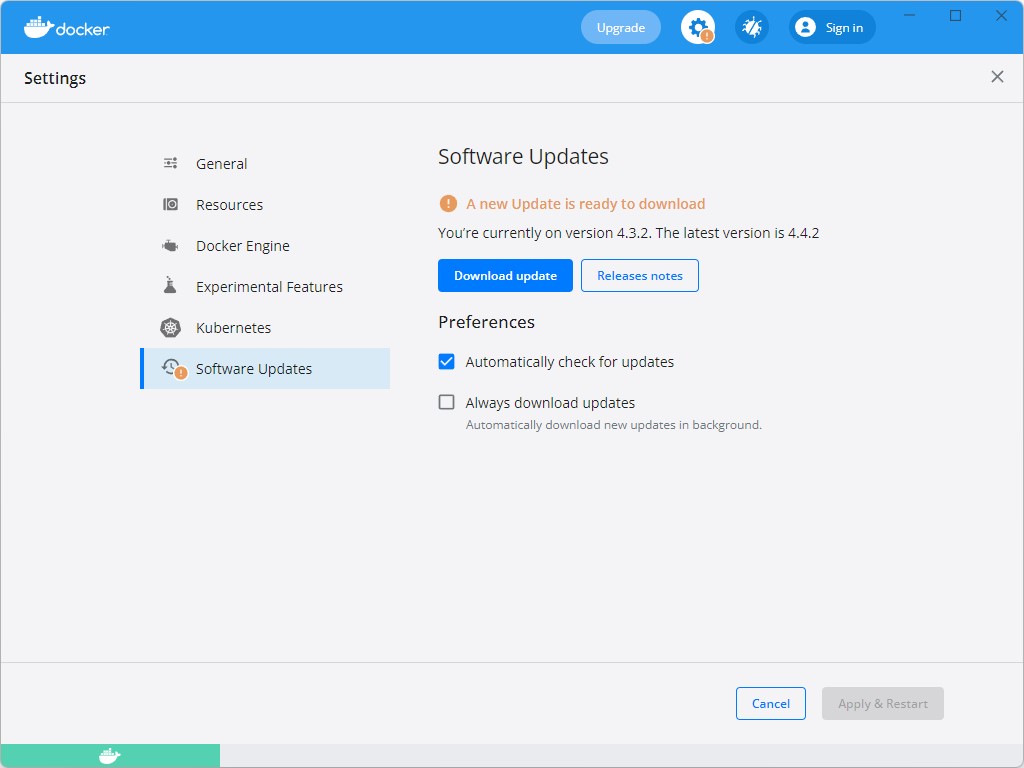The height and width of the screenshot is (768, 1024).
Task: Open the Kubernetes settings section
Action: (x=233, y=327)
